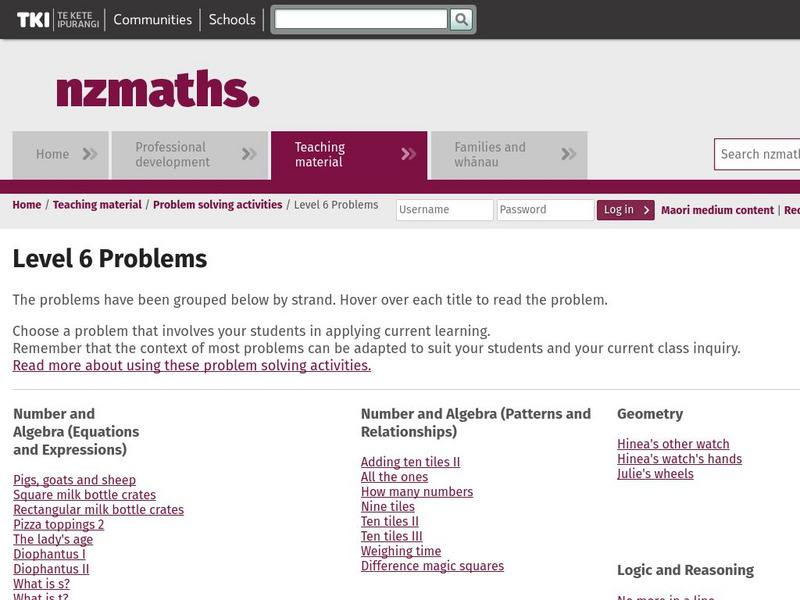The image size is (800, 600).
Task: Open How many numbers problem
Action: click(x=417, y=492)
